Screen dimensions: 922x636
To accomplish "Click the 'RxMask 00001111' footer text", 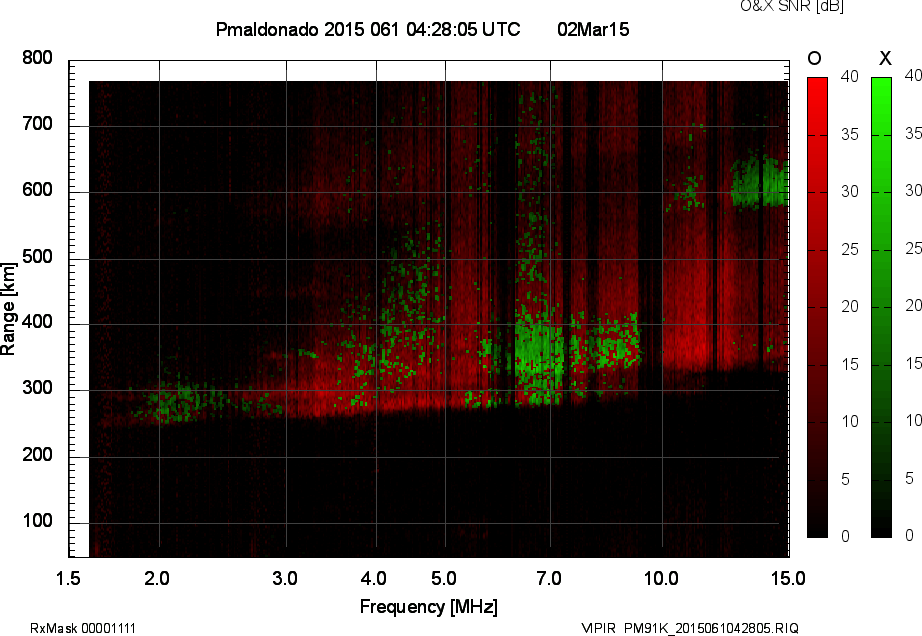I will 83,628.
